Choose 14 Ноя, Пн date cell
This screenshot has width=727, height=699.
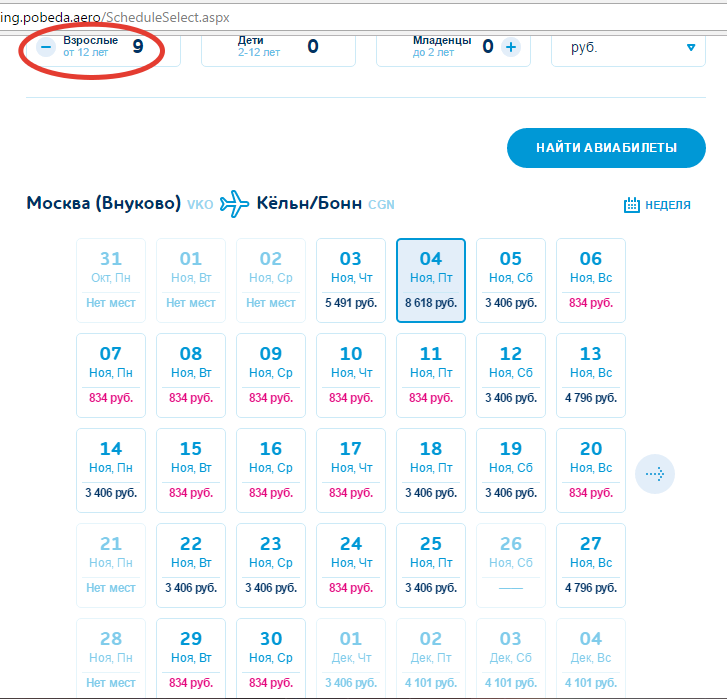tap(111, 470)
